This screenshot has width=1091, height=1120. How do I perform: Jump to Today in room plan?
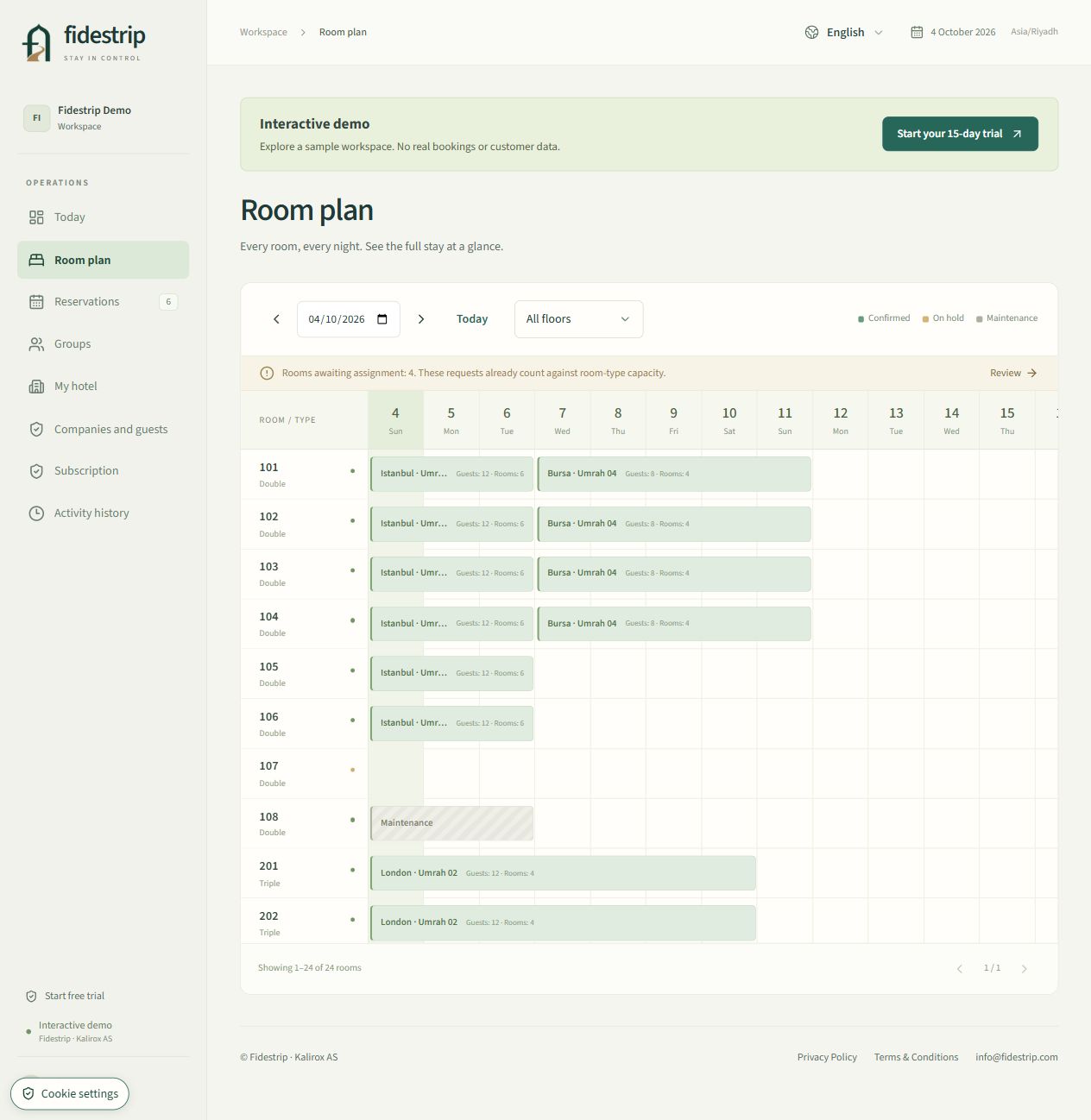click(x=472, y=319)
